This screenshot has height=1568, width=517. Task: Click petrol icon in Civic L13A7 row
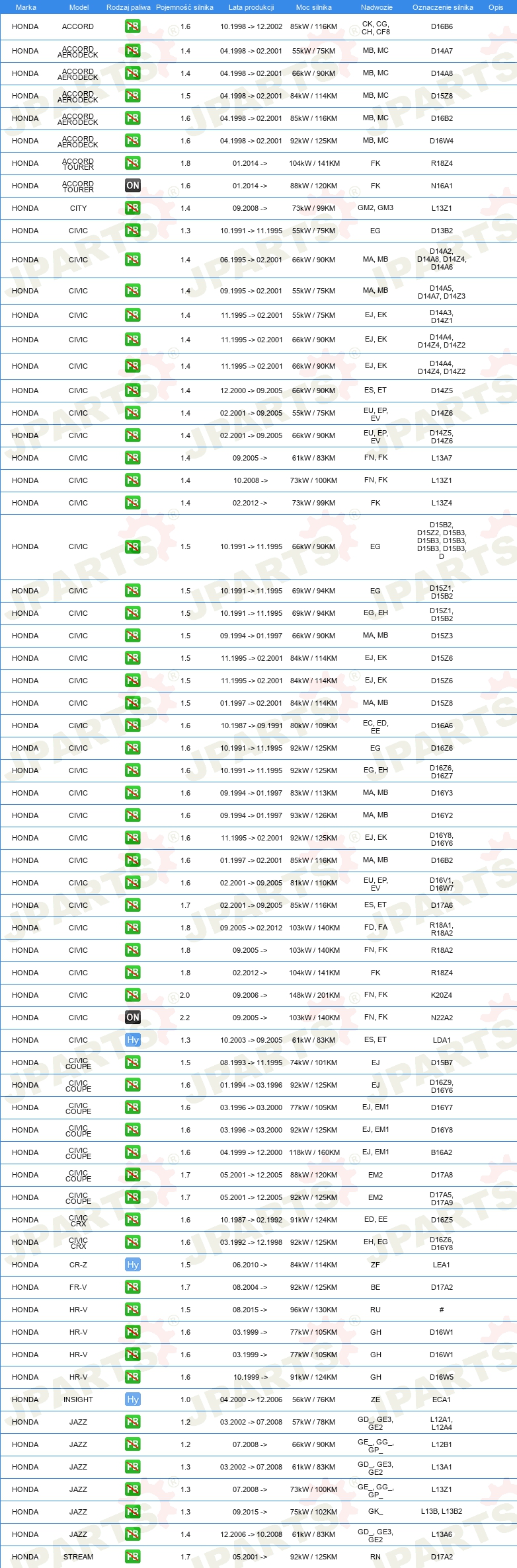(x=132, y=458)
